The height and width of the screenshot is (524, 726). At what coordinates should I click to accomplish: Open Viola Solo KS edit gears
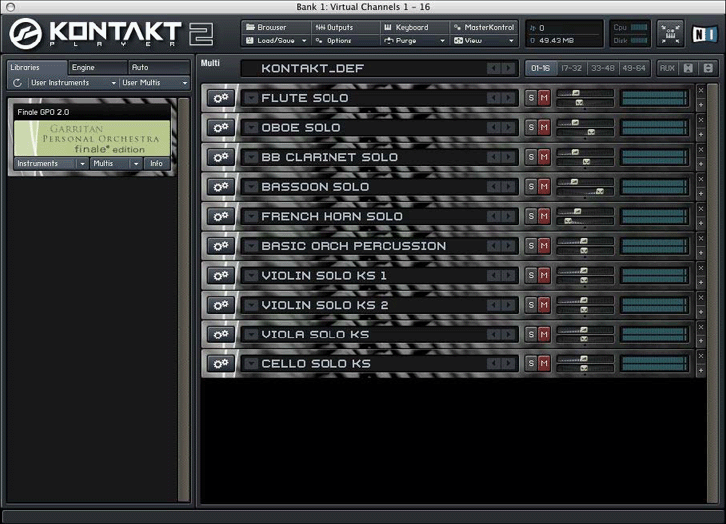220,335
